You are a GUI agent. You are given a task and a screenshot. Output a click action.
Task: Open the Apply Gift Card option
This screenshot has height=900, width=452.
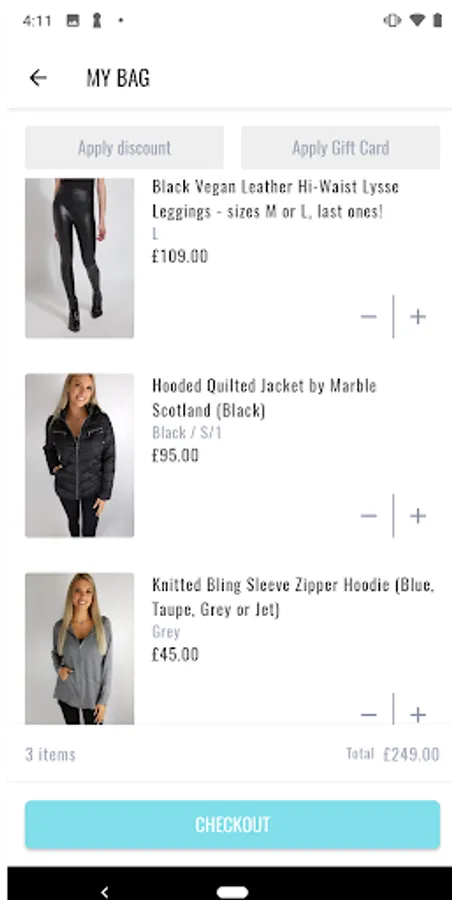pos(341,148)
